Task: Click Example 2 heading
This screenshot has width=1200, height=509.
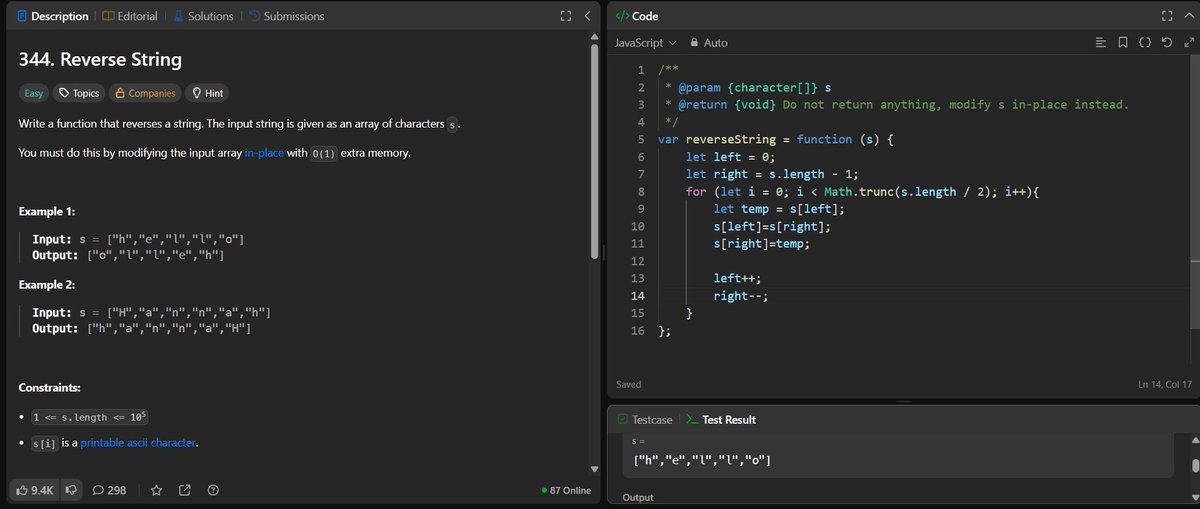Action: coord(47,285)
